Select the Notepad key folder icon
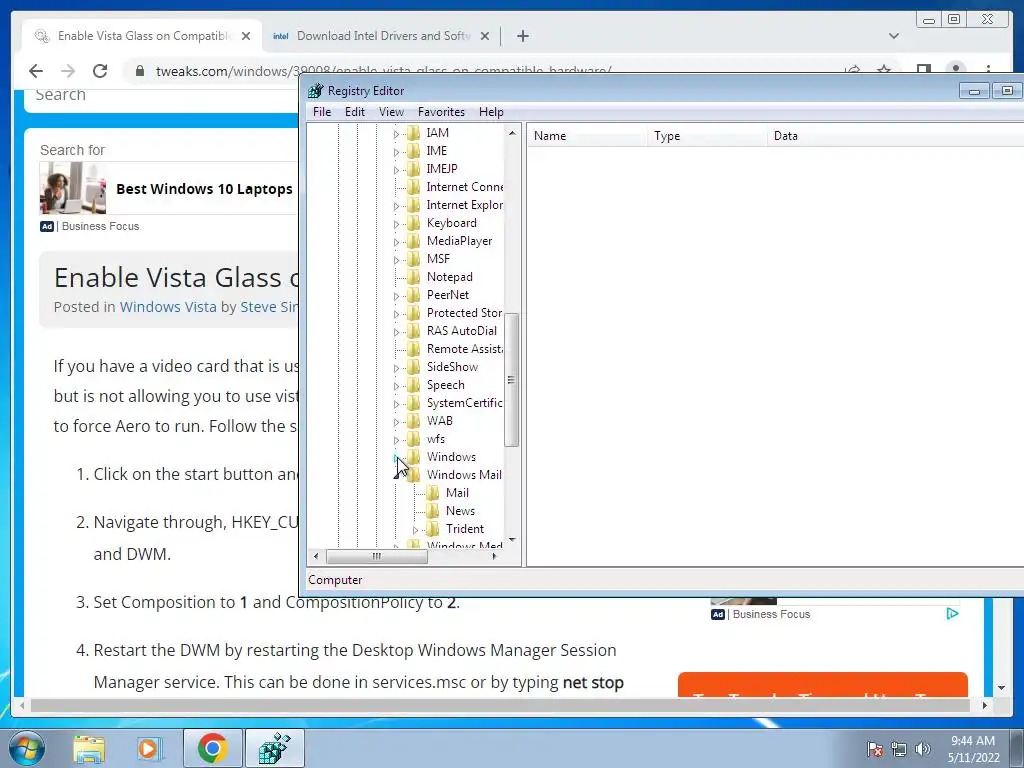 click(413, 277)
